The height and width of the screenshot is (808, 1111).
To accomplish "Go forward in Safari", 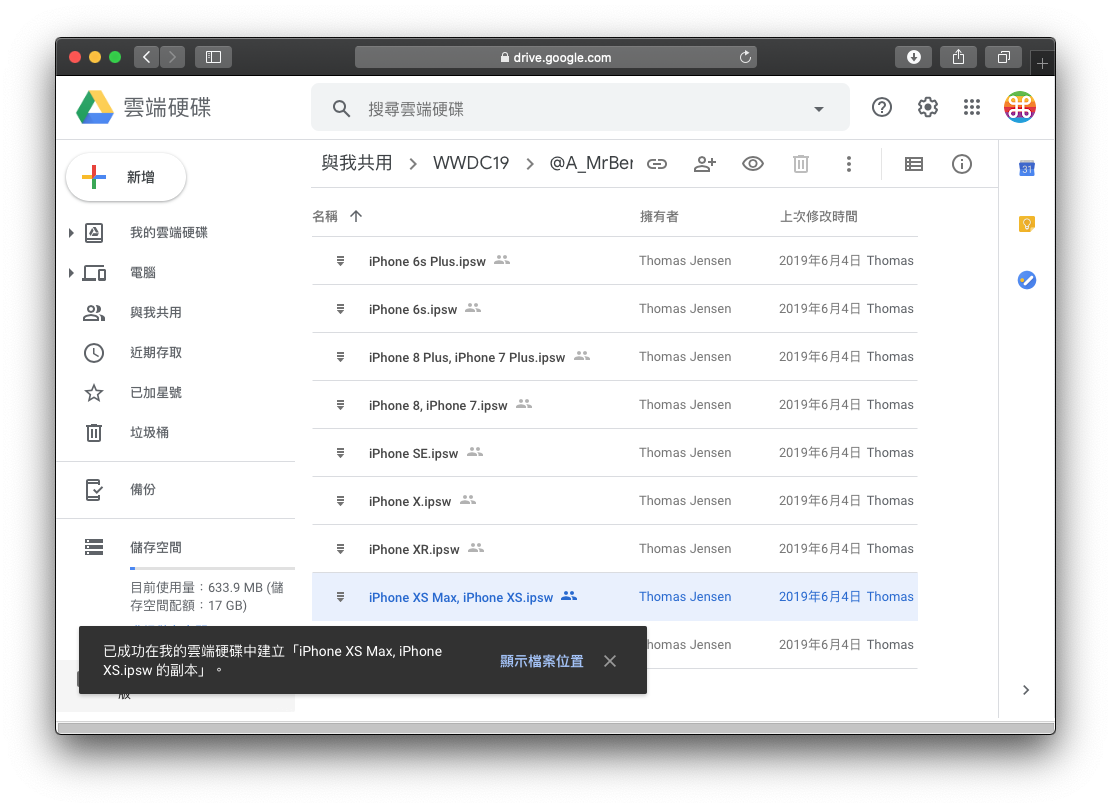I will [172, 57].
